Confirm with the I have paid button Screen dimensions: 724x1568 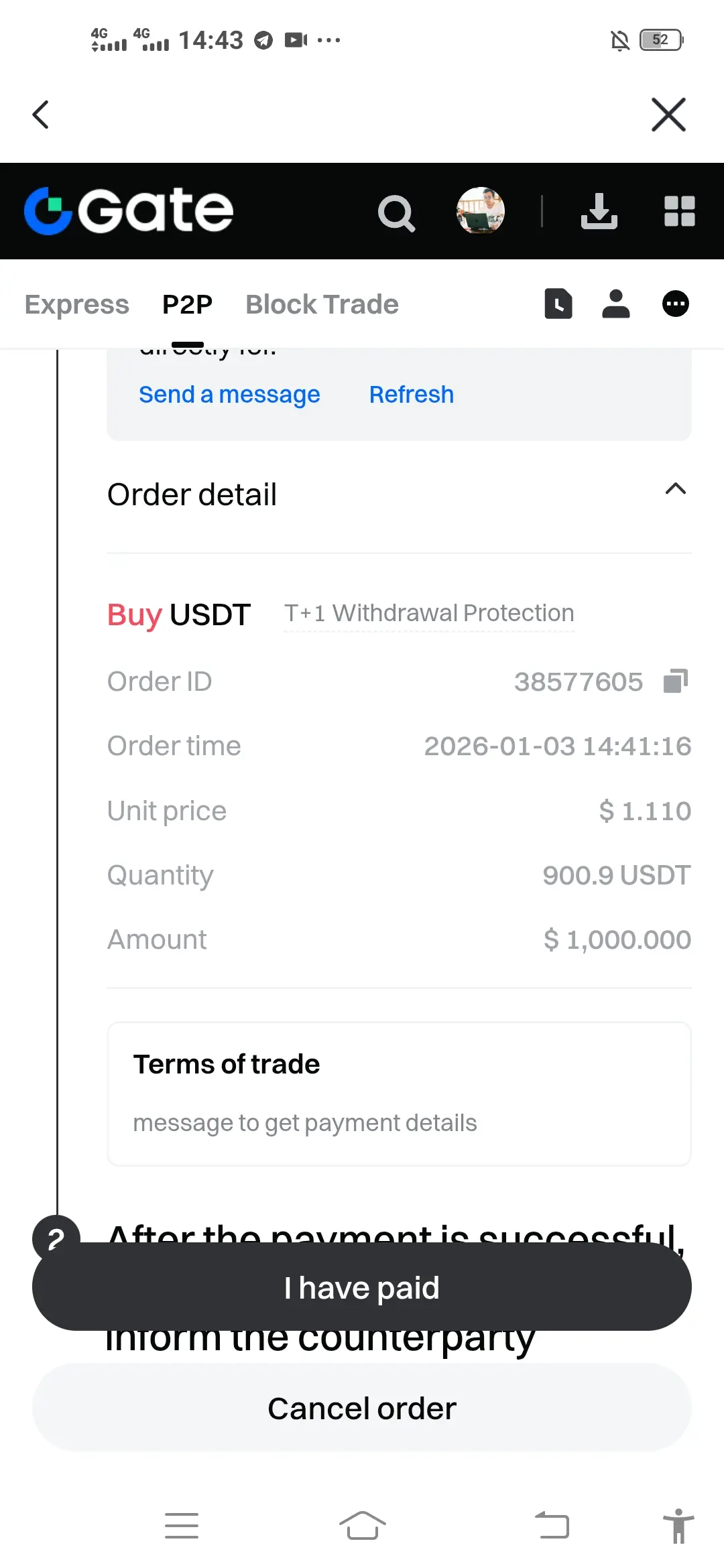pos(362,1287)
